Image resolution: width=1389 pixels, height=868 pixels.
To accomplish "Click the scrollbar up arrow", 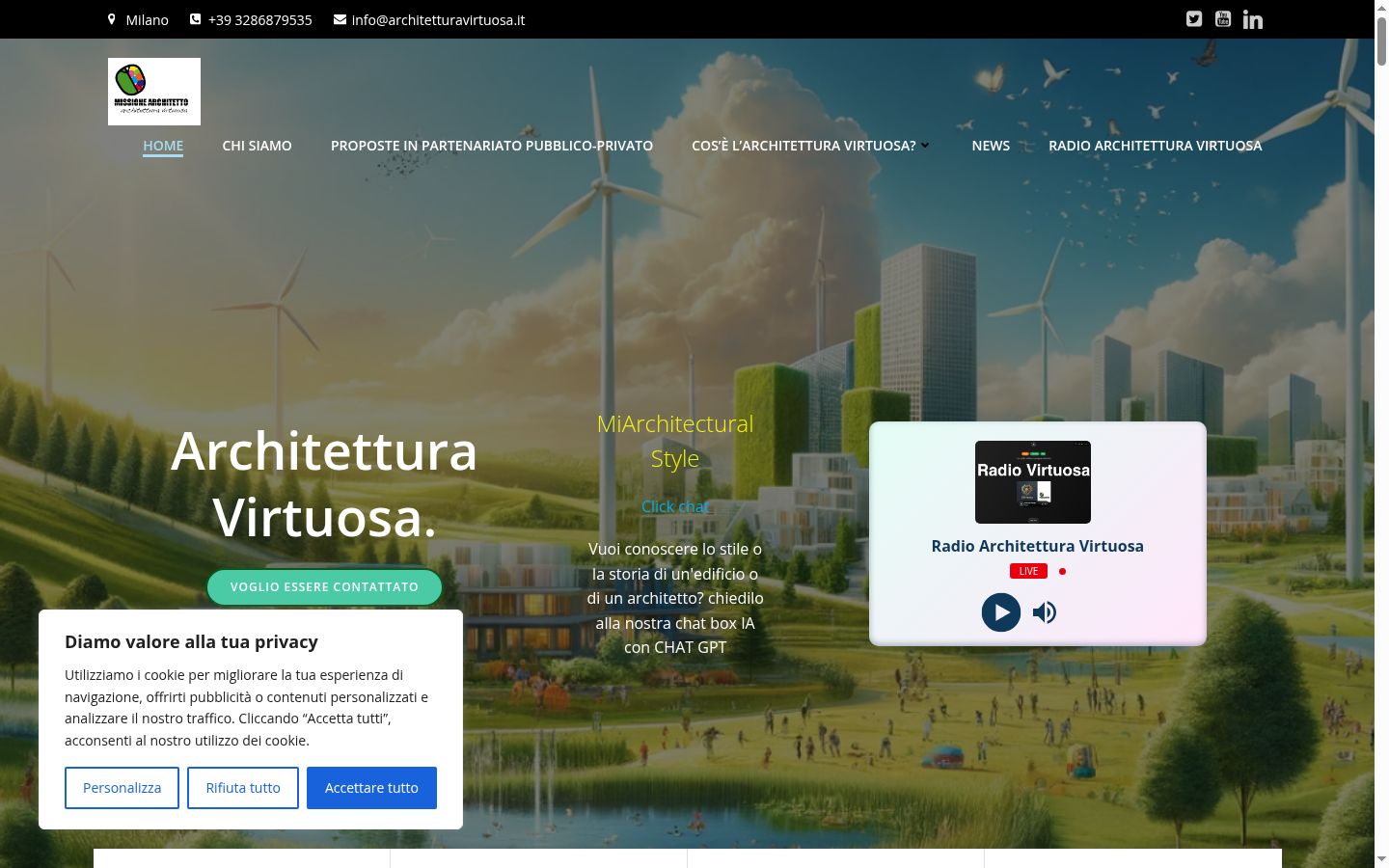I will tap(1381, 8).
